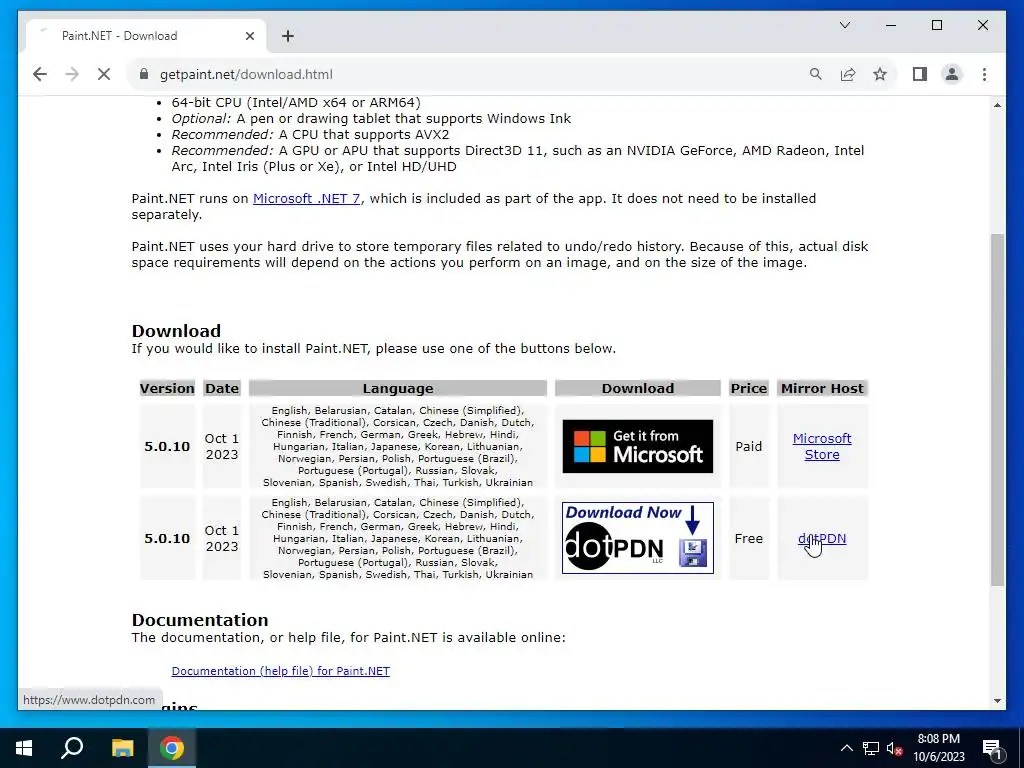This screenshot has width=1024, height=768.
Task: Click version 5.0.10 in the Paid row
Action: point(167,447)
